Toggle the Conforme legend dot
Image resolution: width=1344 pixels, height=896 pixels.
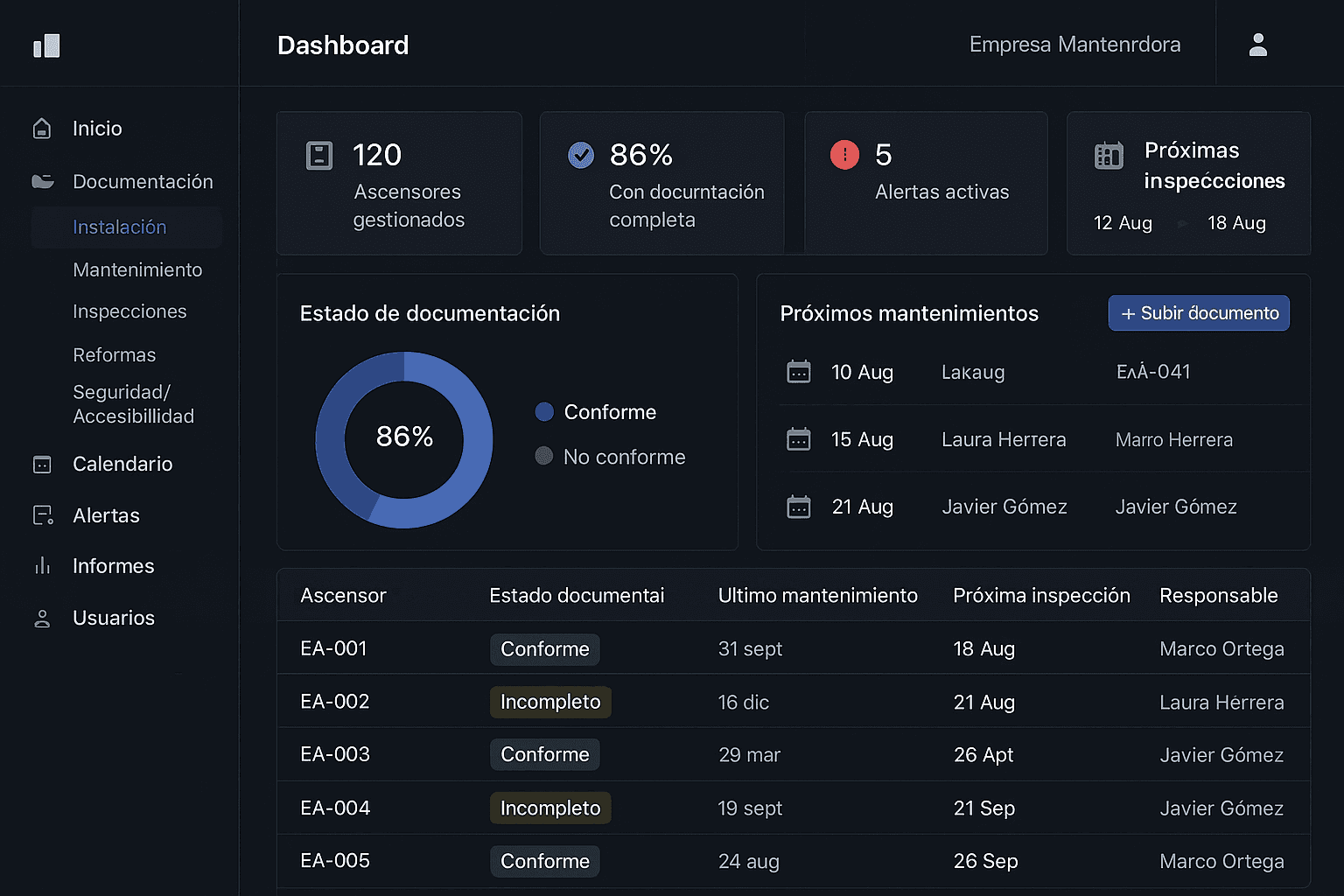pos(544,412)
